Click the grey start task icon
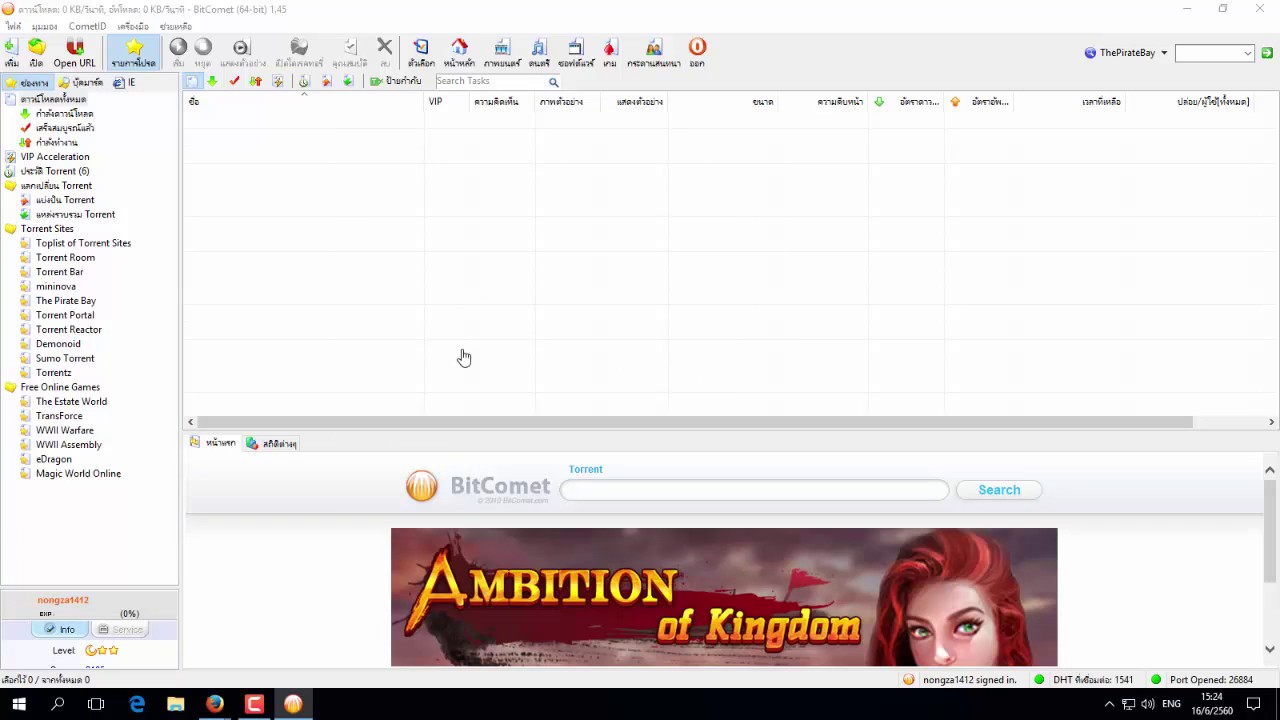Viewport: 1280px width, 720px height. click(x=178, y=52)
